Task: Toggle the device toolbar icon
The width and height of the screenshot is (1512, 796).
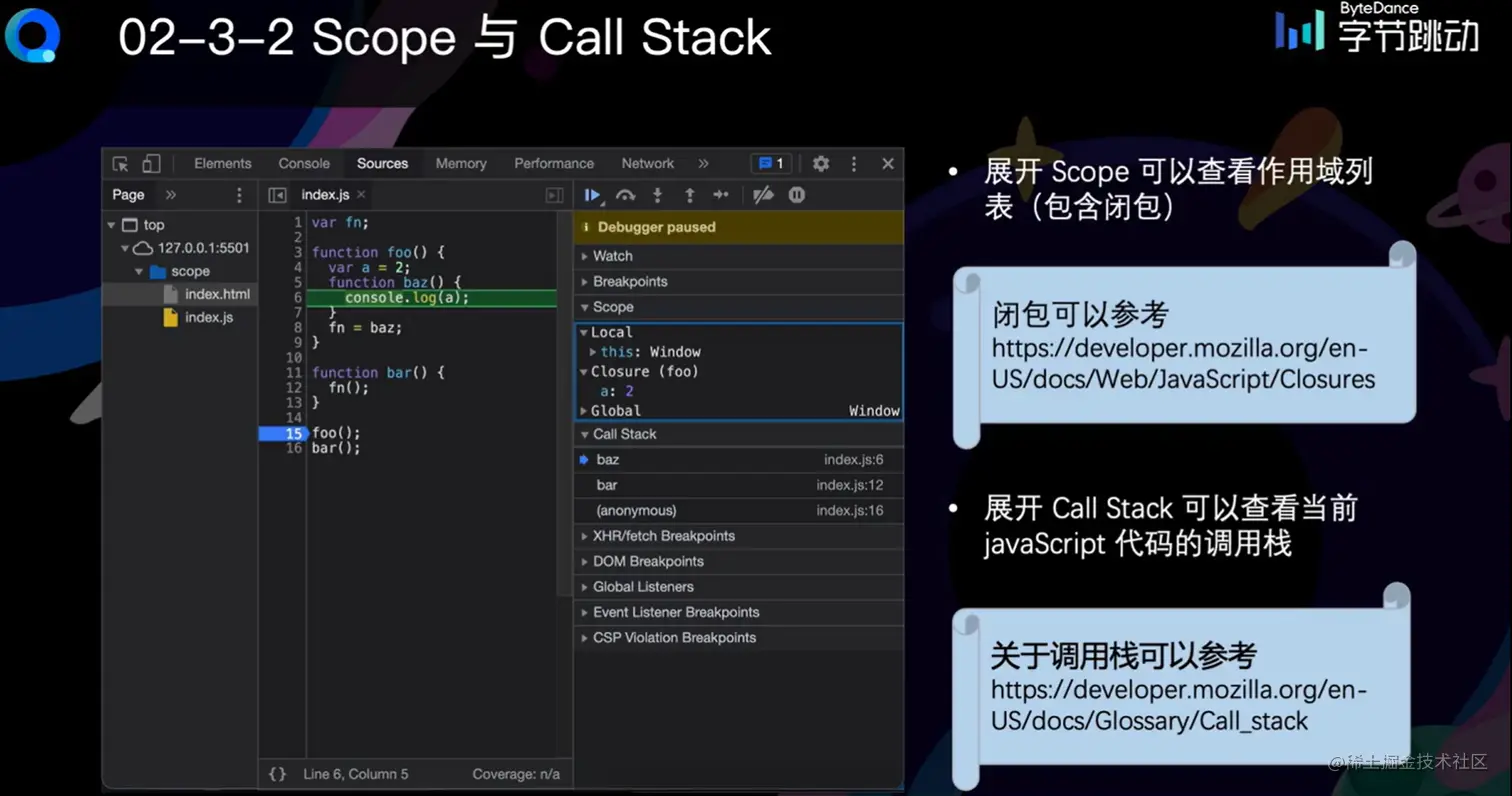Action: 151,164
